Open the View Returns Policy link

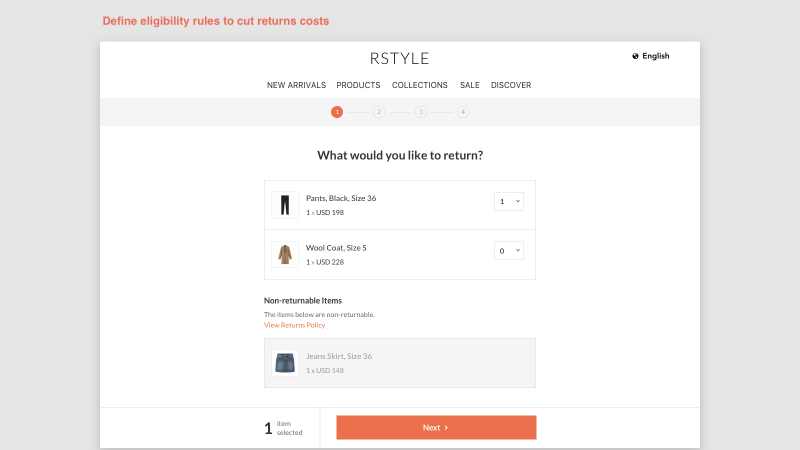coord(294,325)
